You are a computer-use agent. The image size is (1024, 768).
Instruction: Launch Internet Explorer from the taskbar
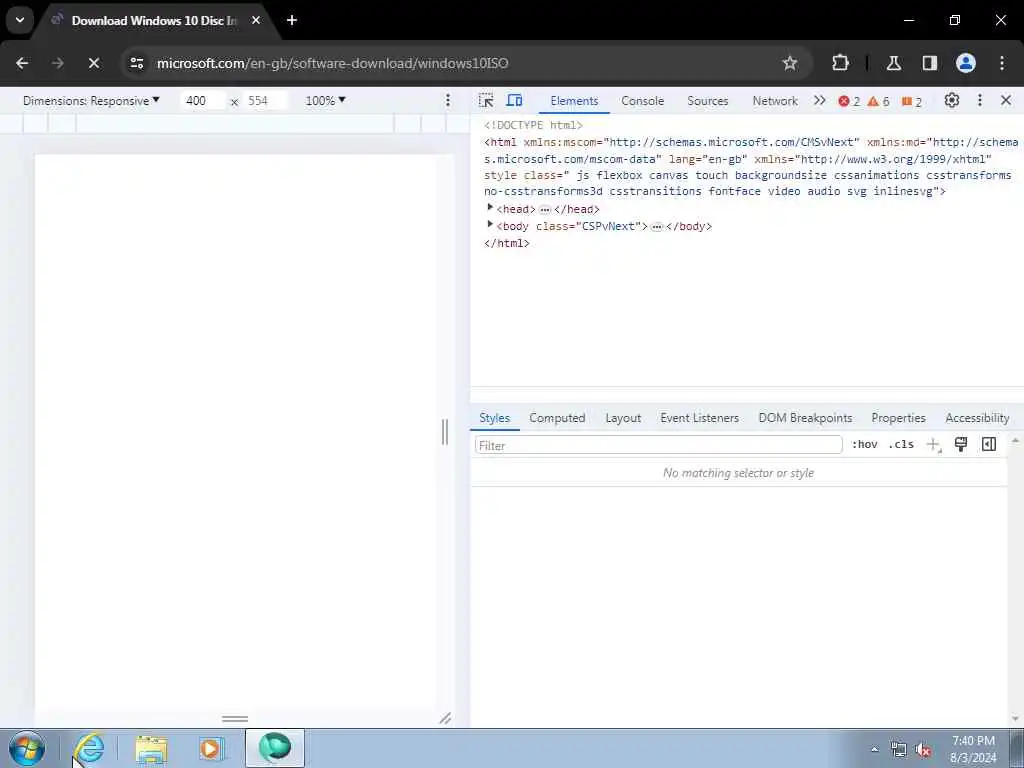pyautogui.click(x=89, y=748)
